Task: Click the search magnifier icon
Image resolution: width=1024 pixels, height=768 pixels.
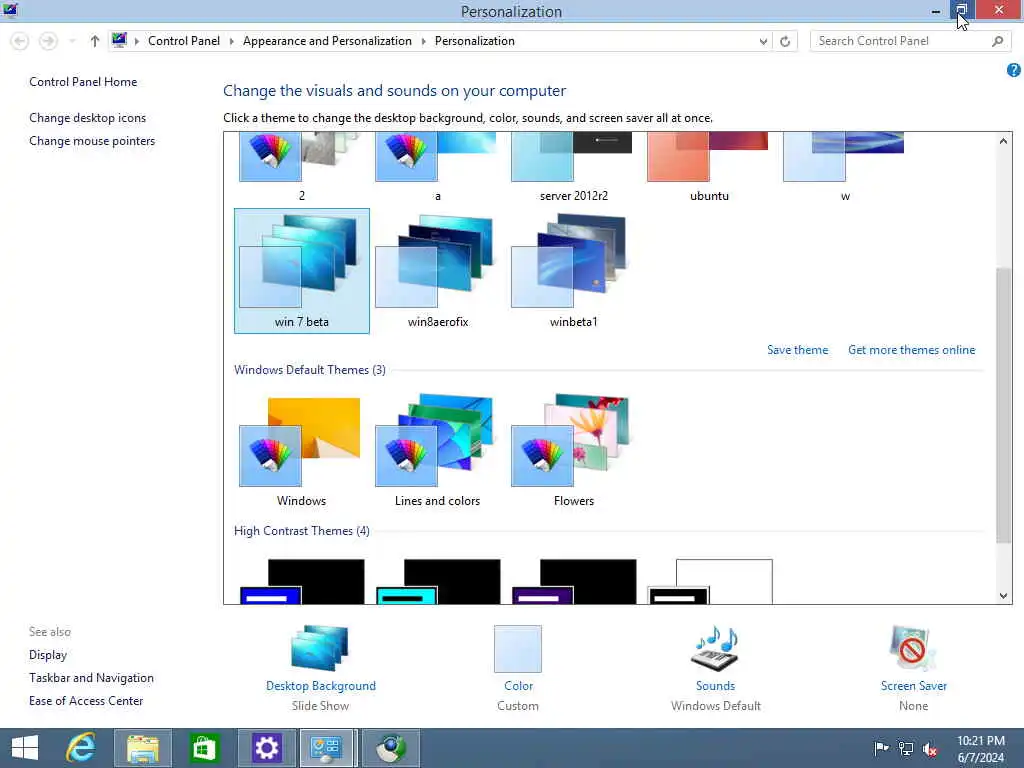Action: point(997,41)
